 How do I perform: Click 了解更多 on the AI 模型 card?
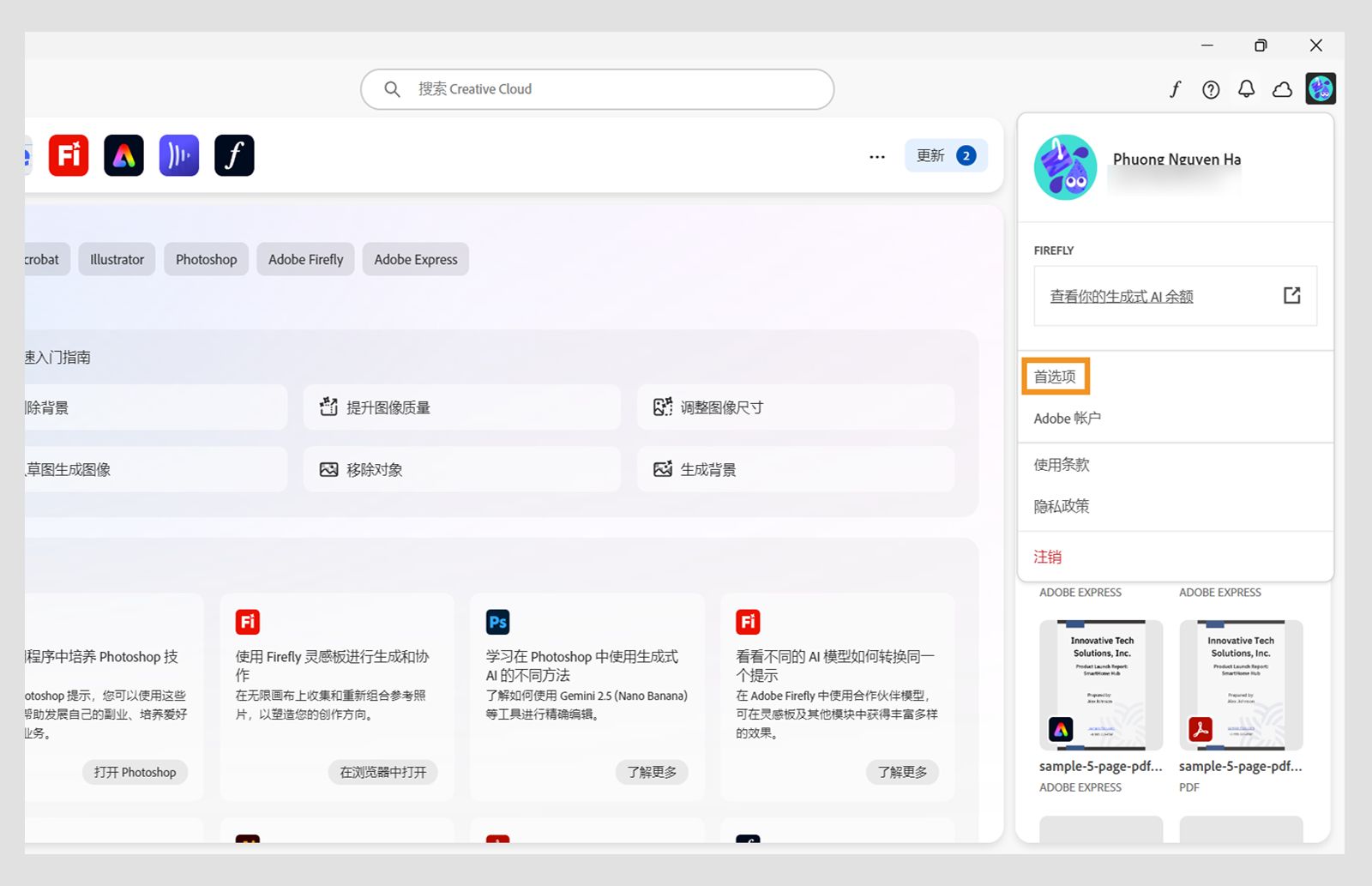click(902, 772)
